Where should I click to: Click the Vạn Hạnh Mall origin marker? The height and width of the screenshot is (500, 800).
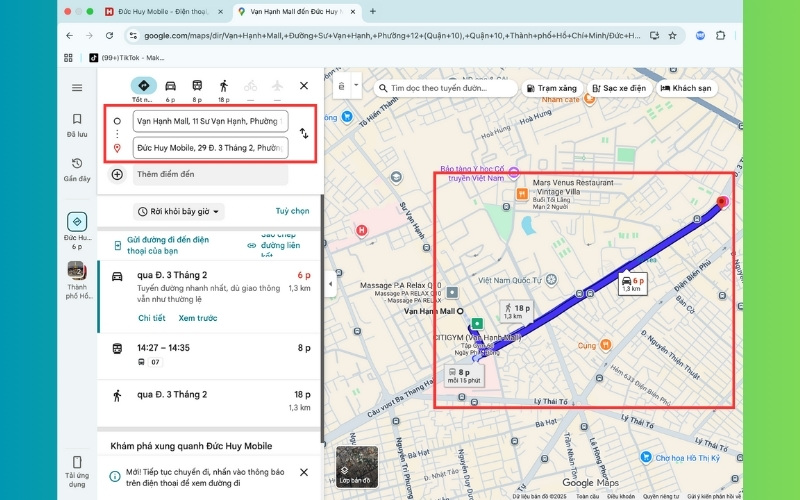tap(460, 311)
